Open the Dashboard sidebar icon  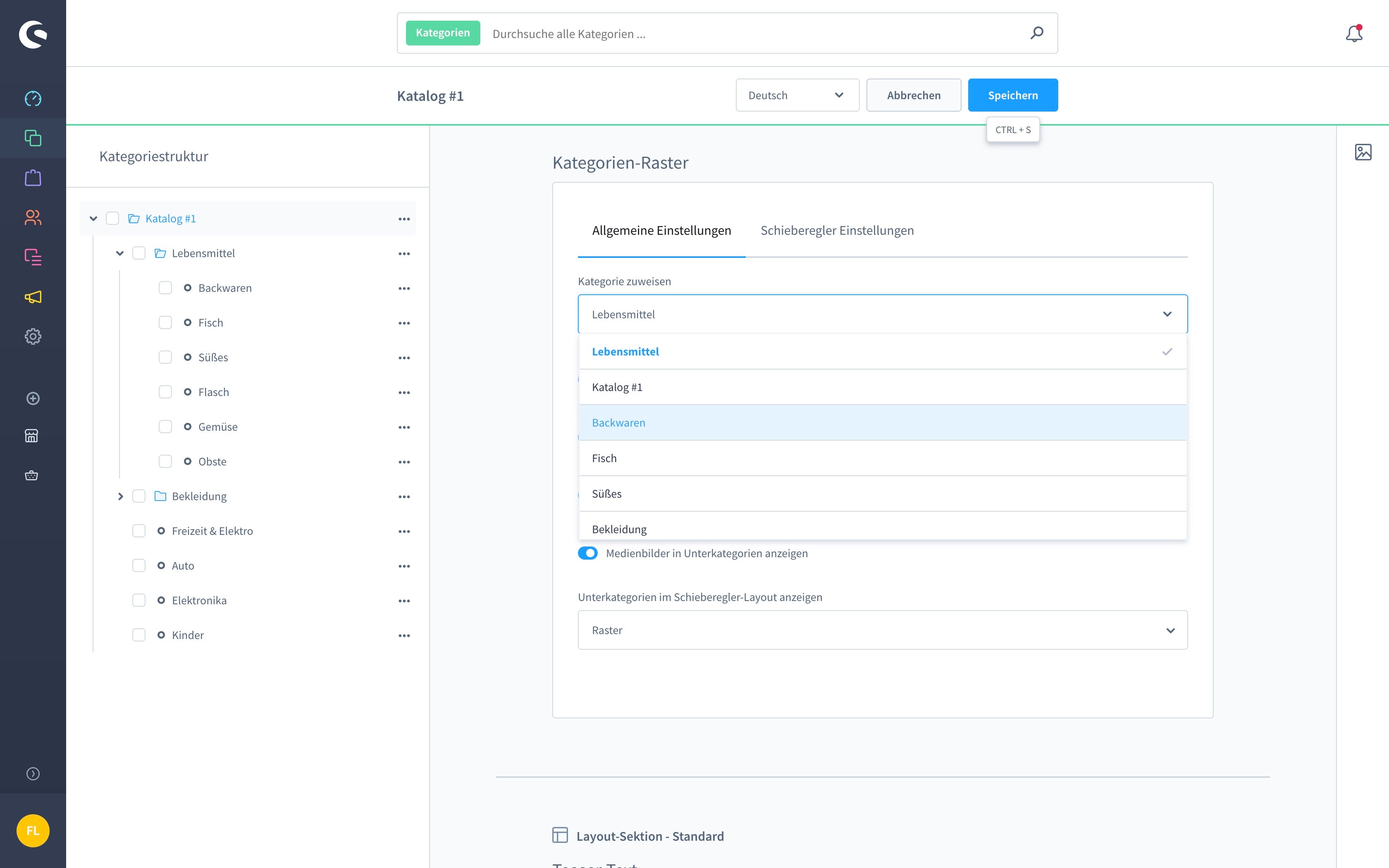33,98
